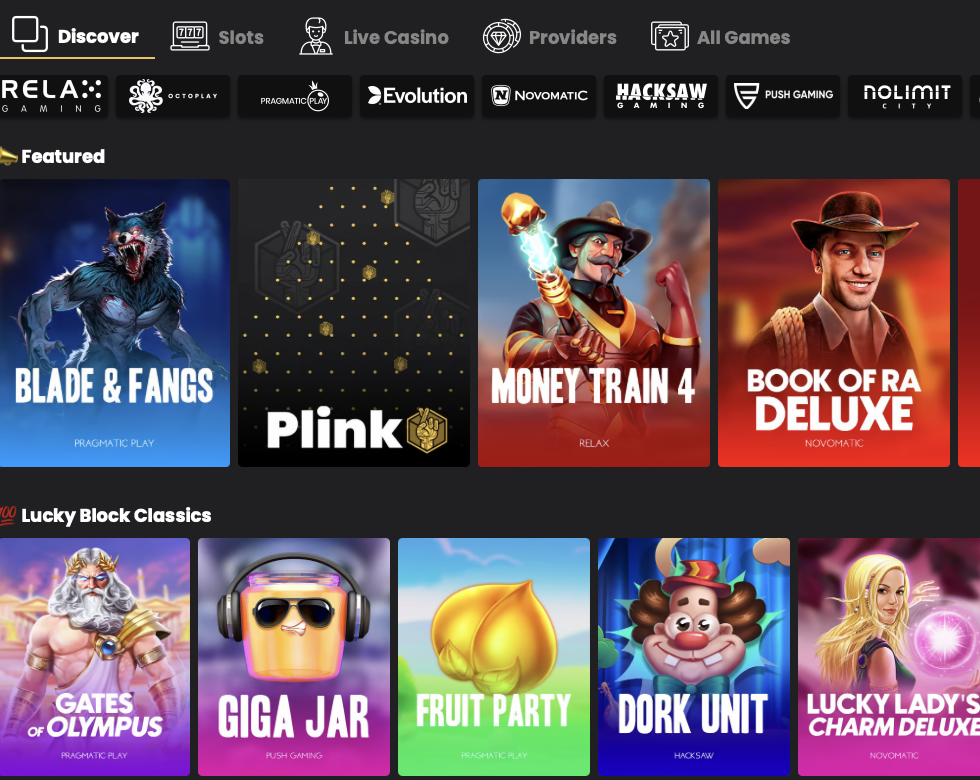Open the Discover tab
The image size is (980, 780).
[77, 36]
